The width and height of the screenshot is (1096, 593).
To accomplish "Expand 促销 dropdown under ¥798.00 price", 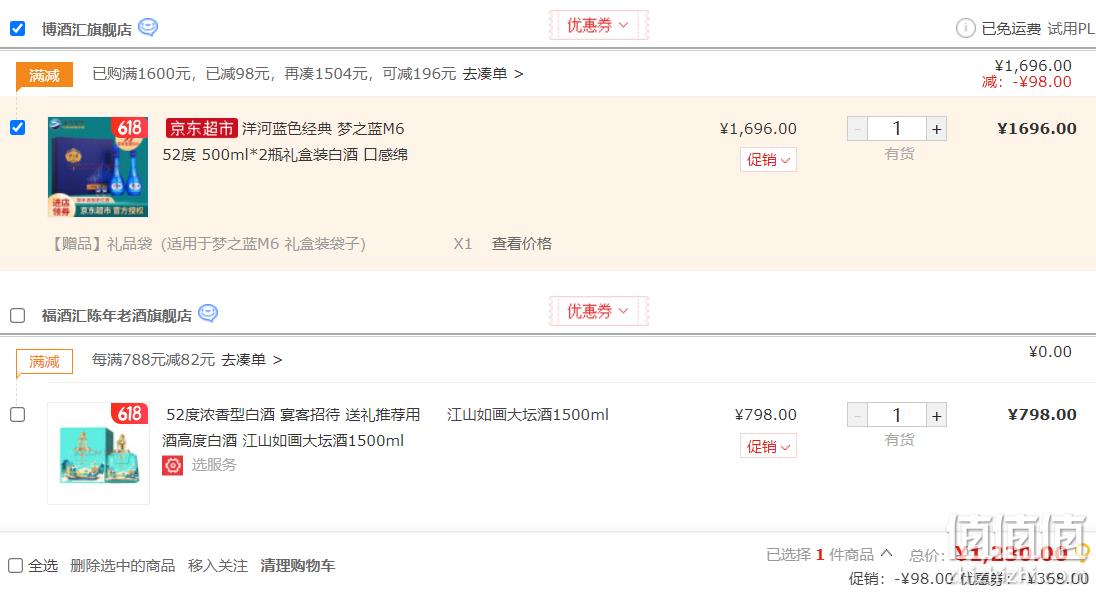I will pyautogui.click(x=768, y=446).
